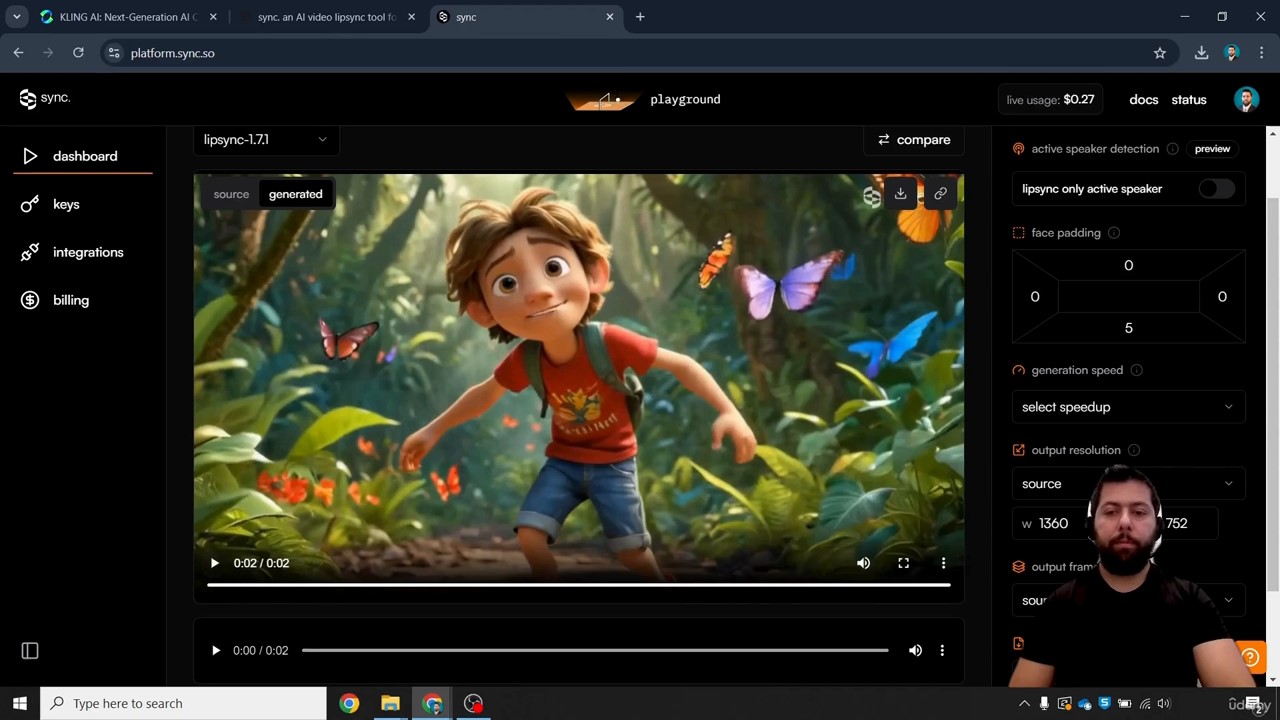Toggle lipsync only active speaker switch
The image size is (1280, 720).
[x=1216, y=189]
